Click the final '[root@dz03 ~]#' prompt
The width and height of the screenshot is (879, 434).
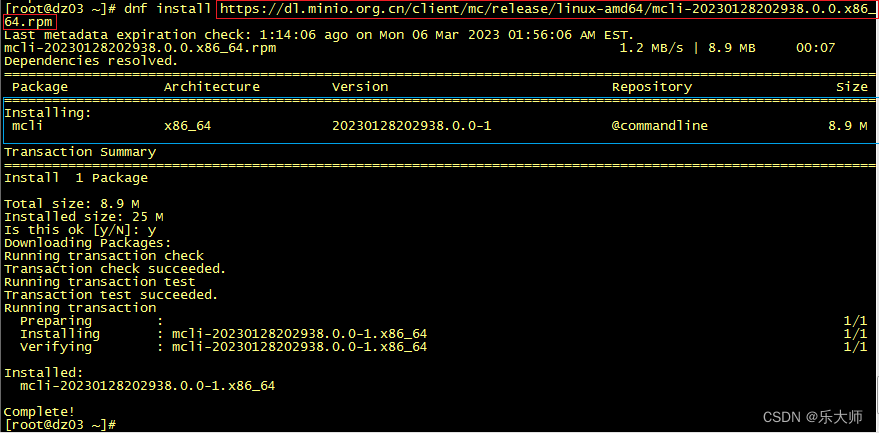(x=59, y=424)
